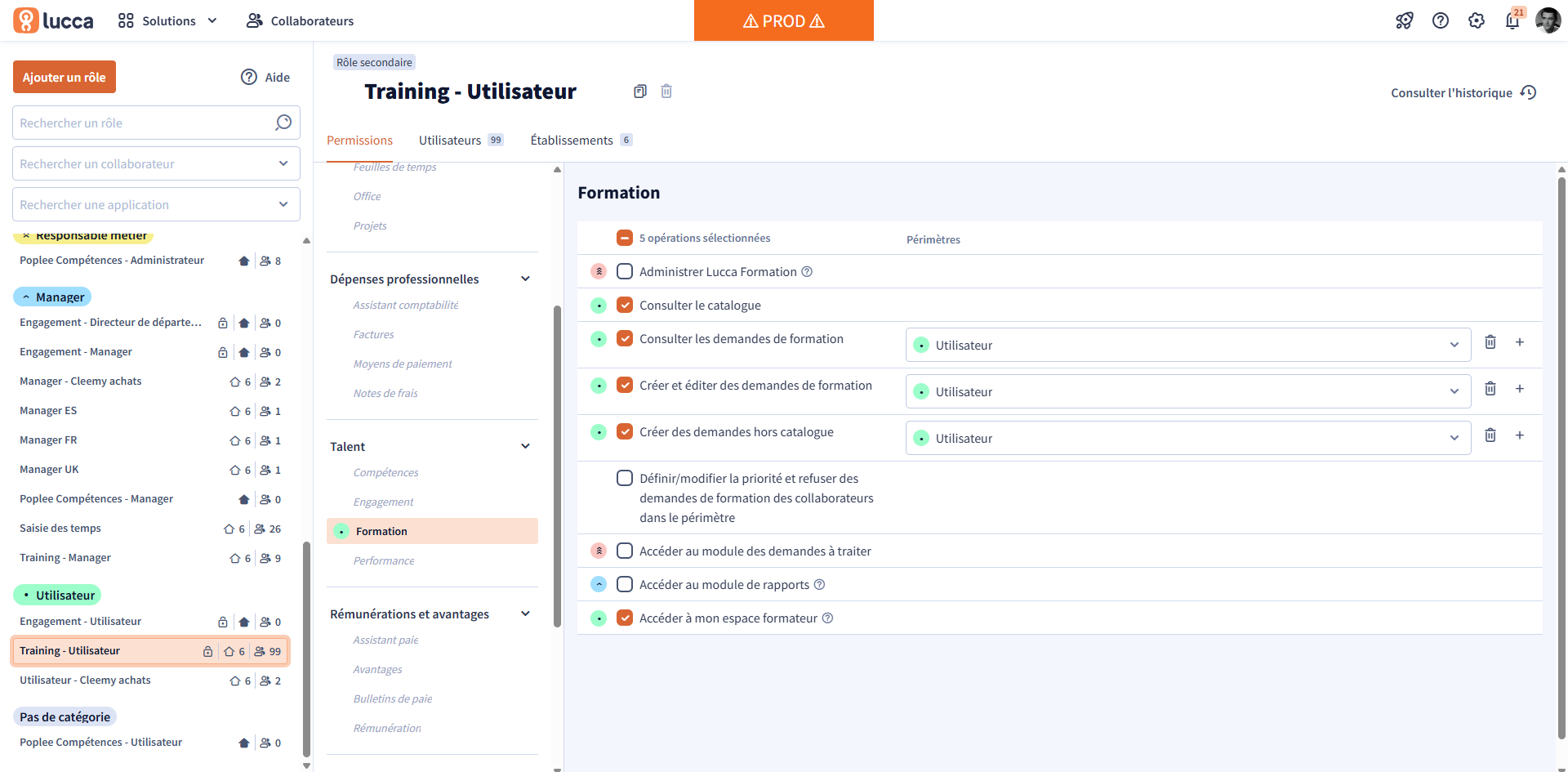Screen dimensions: 1568x772
Task: Select Compétences under Talent
Action: (x=385, y=472)
